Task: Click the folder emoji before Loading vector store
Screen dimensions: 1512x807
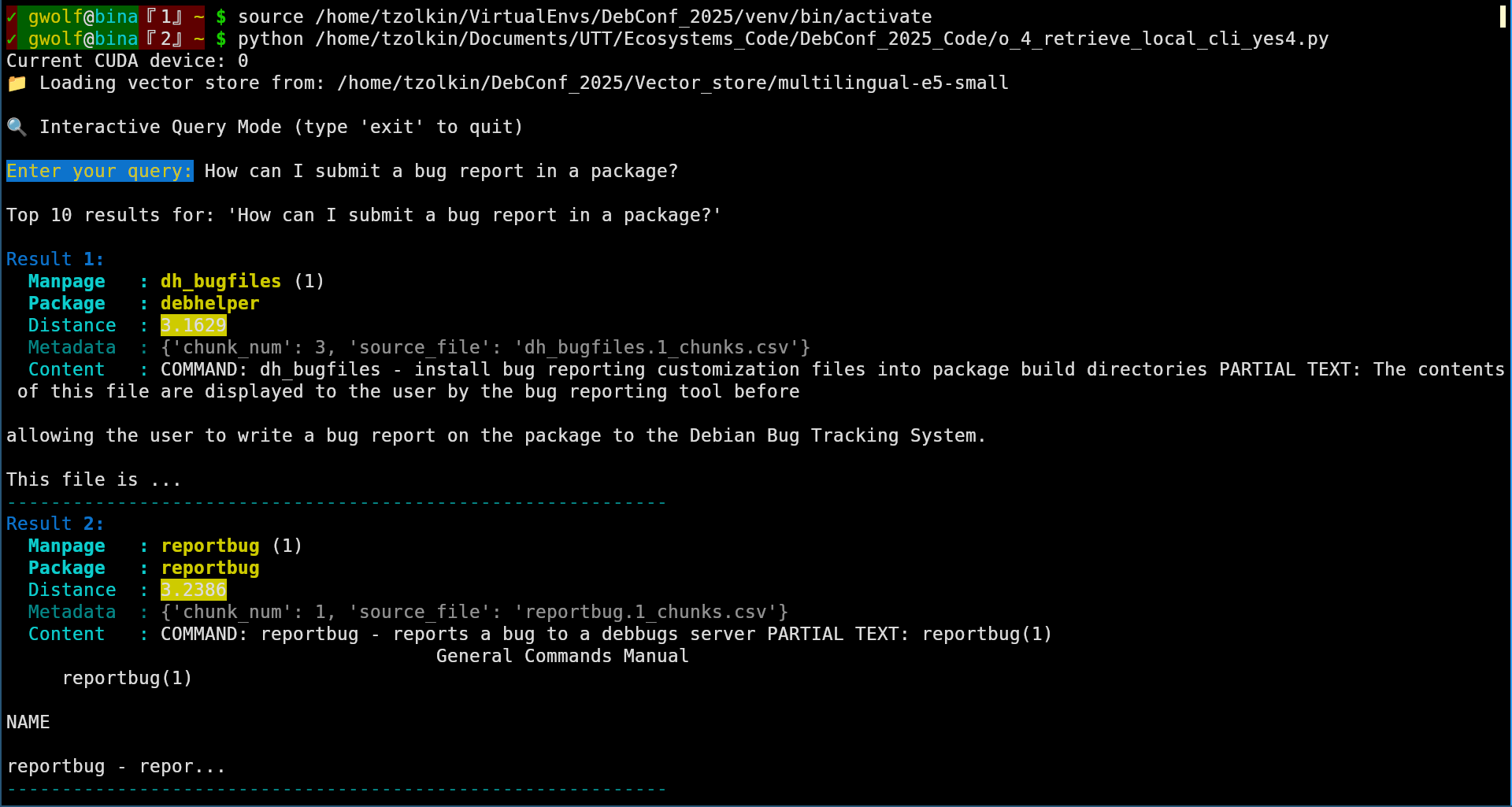Action: pyautogui.click(x=17, y=83)
